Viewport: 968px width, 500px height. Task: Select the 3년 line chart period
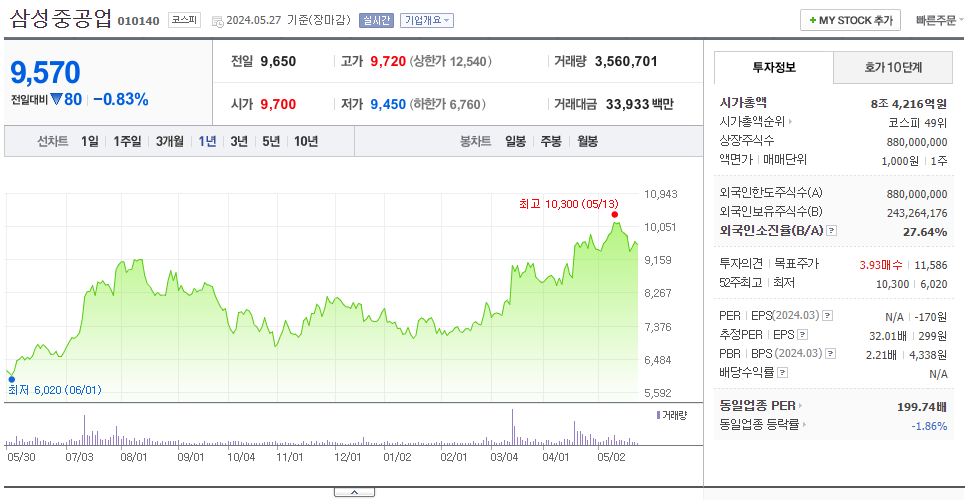239,141
